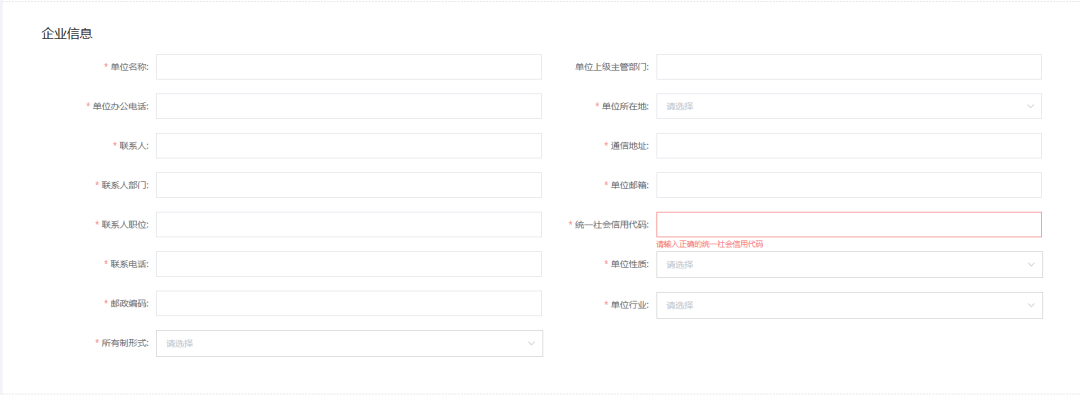The height and width of the screenshot is (395, 1080).
Task: Open the 单位性质 dropdown
Action: 849,265
